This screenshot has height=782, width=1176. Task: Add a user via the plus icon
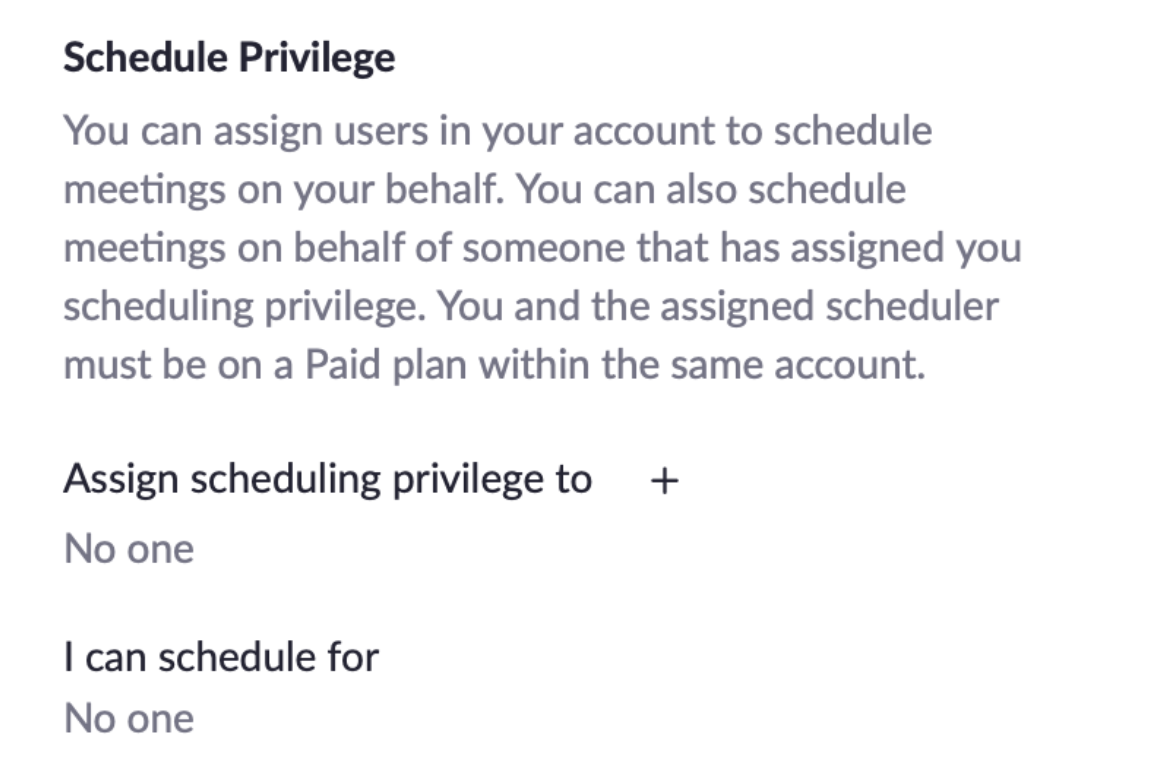tap(664, 481)
